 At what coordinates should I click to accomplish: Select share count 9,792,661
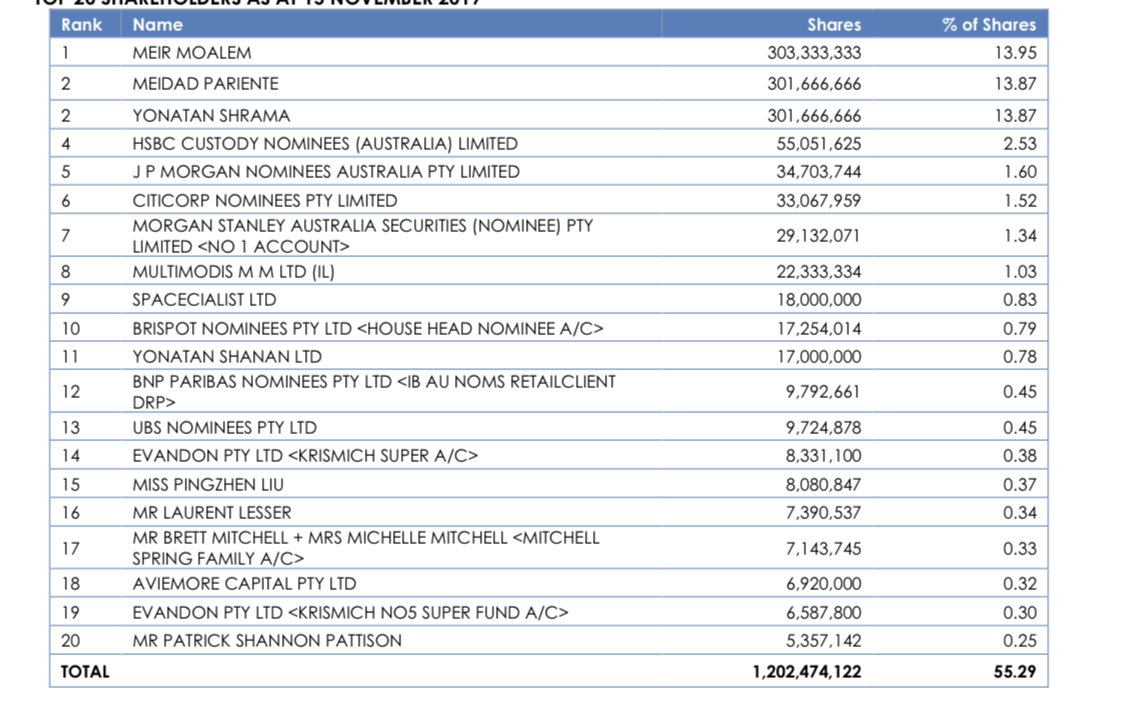pos(823,392)
